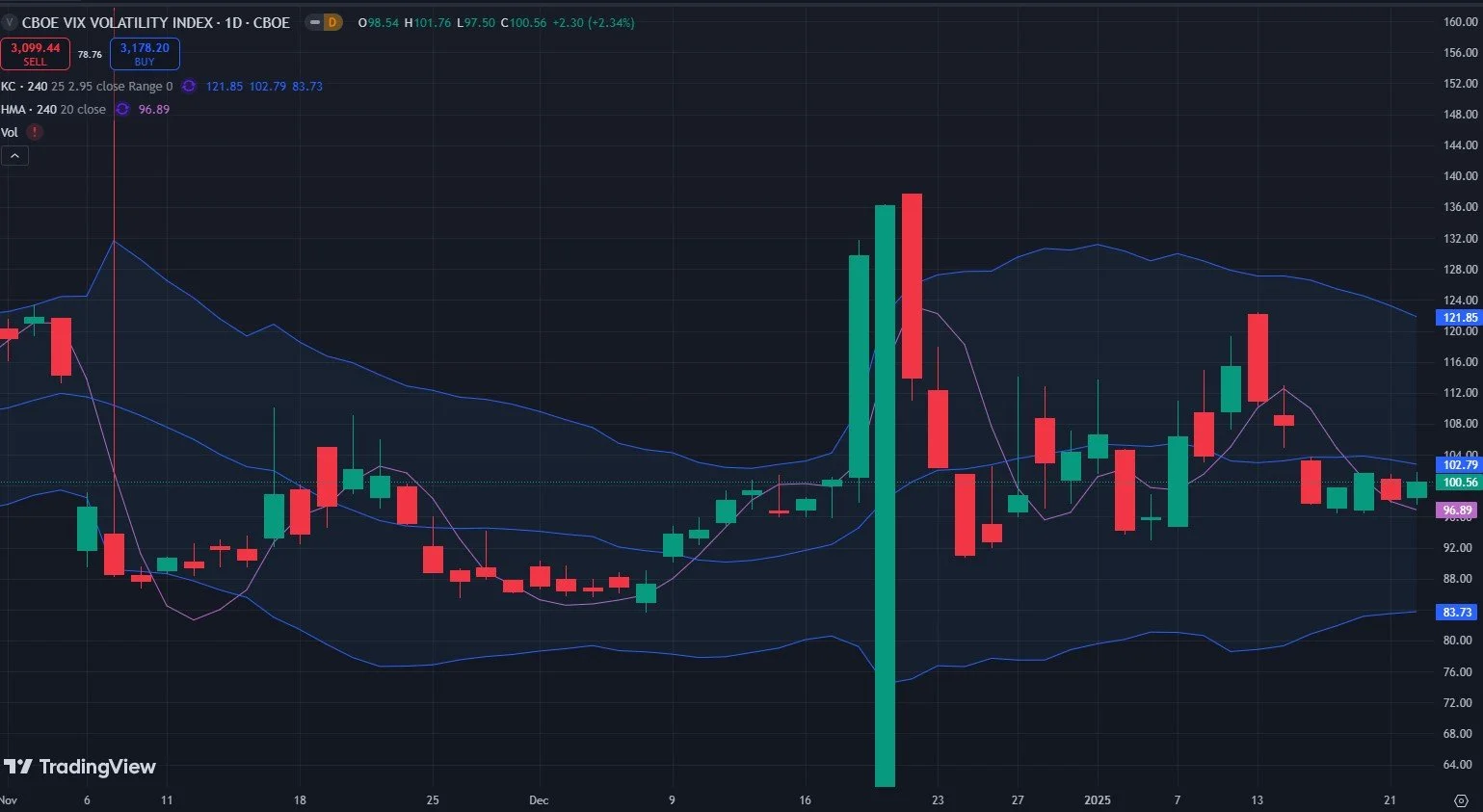Click the 78.76 spread value
This screenshot has height=812, width=1483.
(x=90, y=55)
